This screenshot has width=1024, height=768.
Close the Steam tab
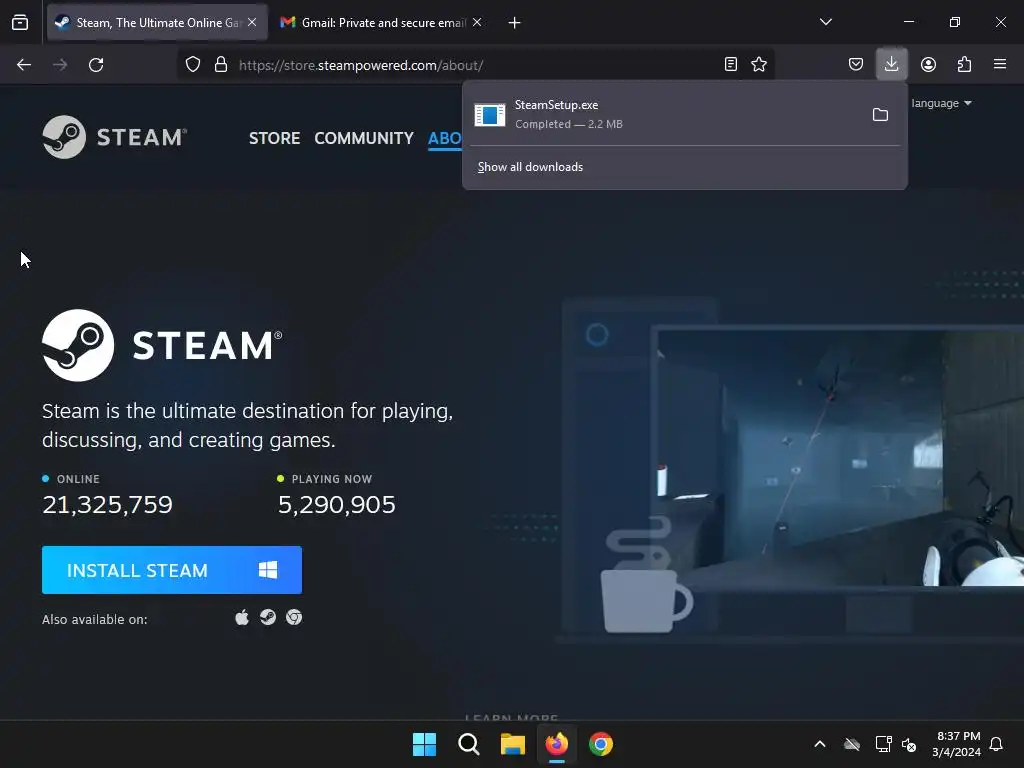252,22
